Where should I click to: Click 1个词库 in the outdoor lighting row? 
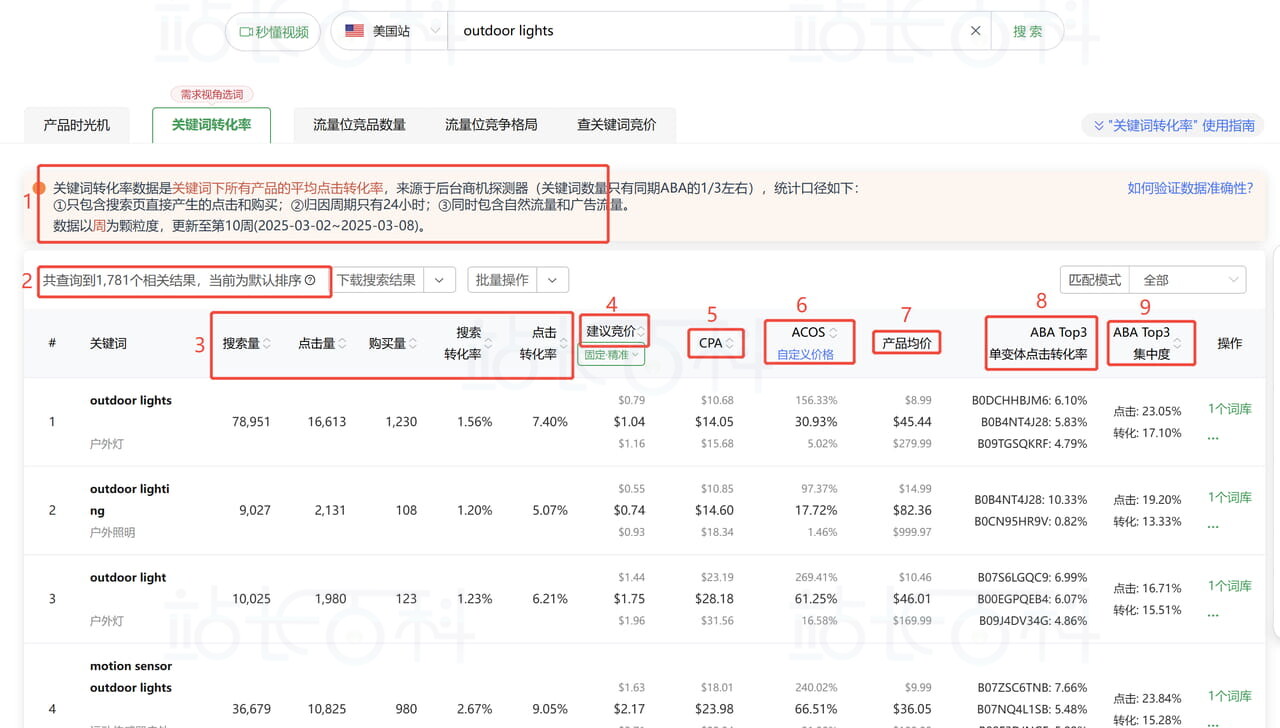click(1229, 497)
